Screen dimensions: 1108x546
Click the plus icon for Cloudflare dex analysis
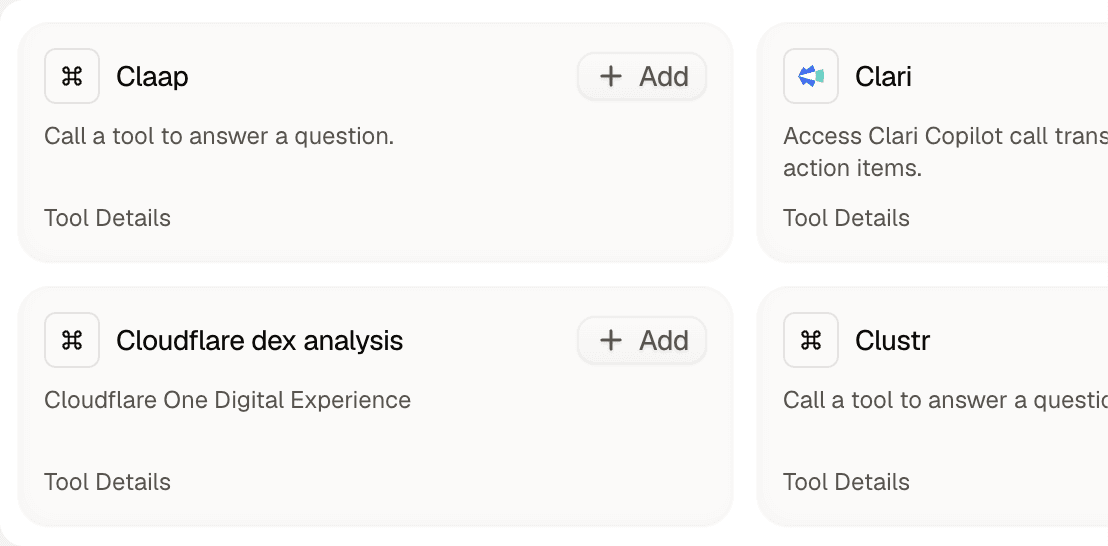pos(611,340)
